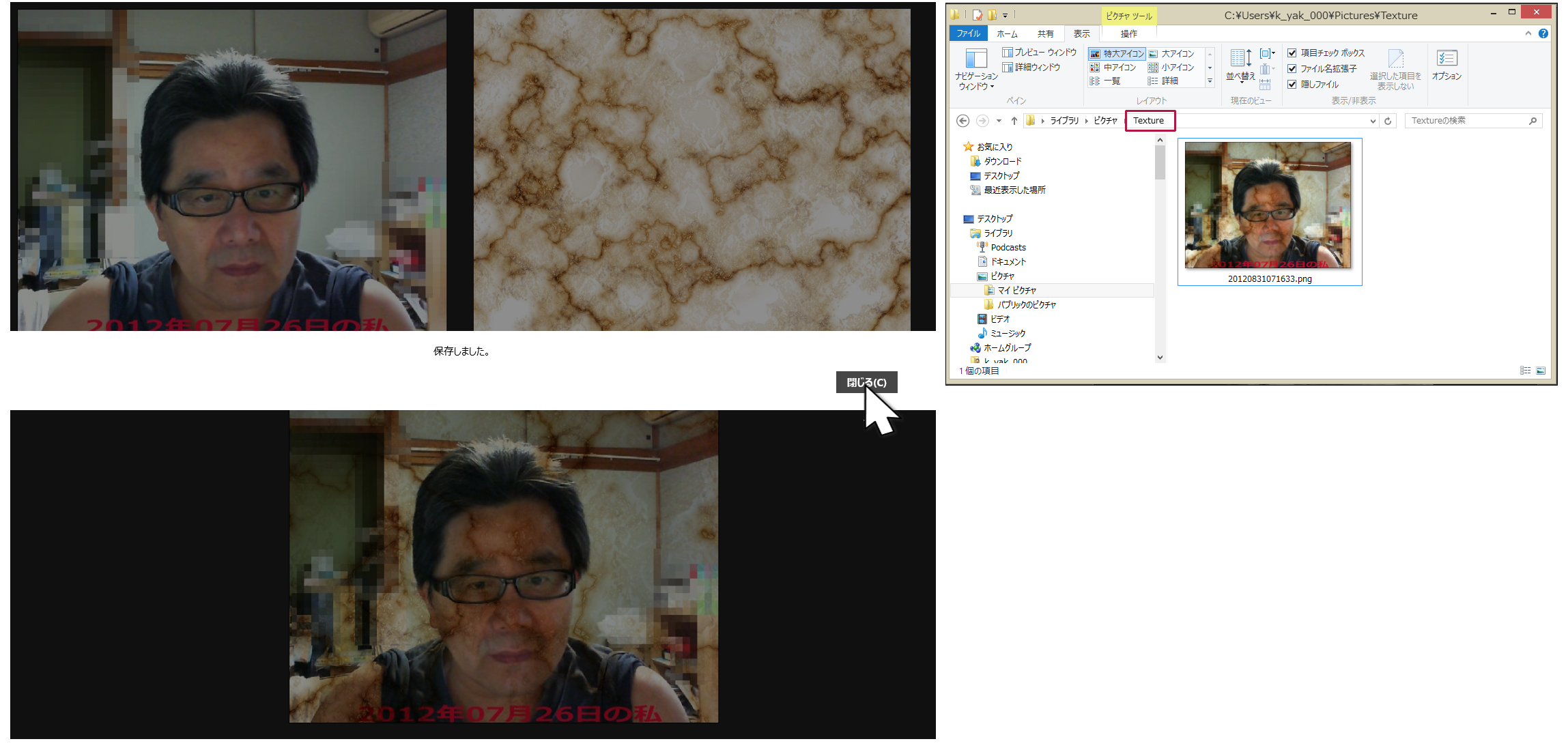Viewport: 1568px width, 750px height.
Task: Open Explorer help icon
Action: [x=1543, y=33]
